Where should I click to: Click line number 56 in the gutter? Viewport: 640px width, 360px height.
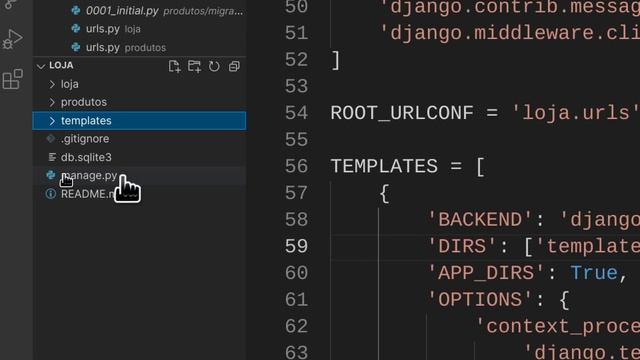pos(296,166)
